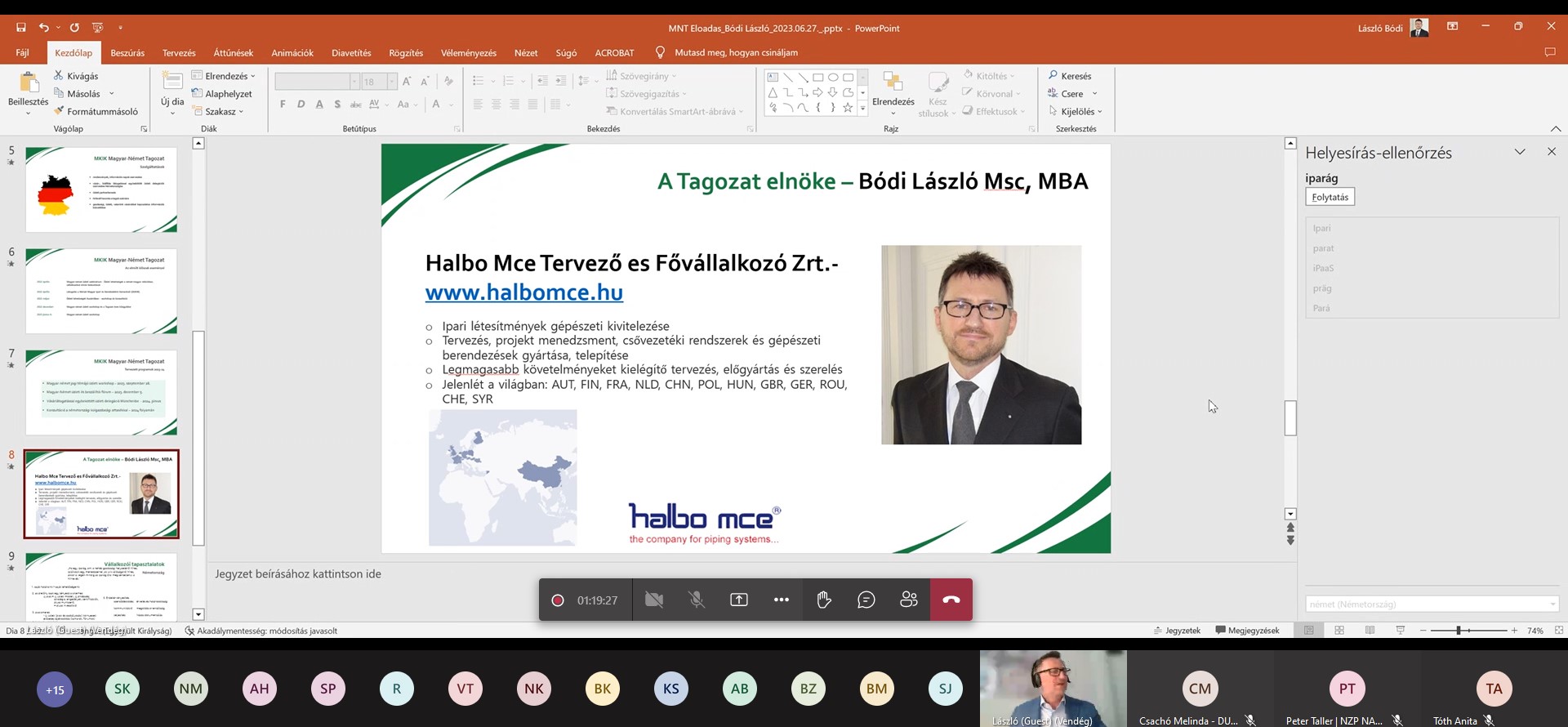Click the Undo arrow icon

pyautogui.click(x=44, y=28)
